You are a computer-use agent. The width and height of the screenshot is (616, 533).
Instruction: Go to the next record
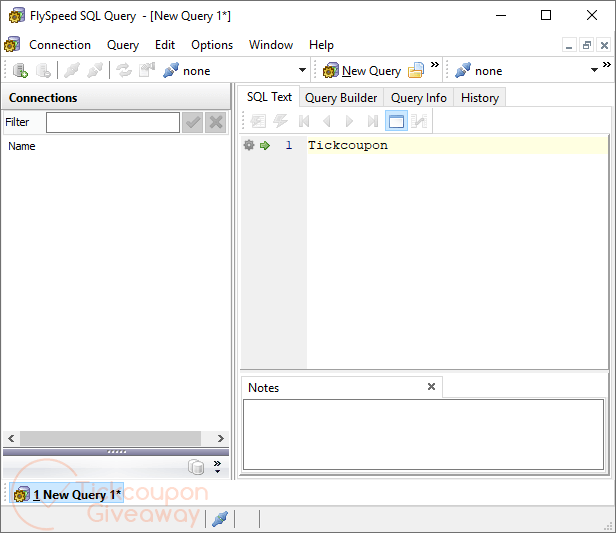pyautogui.click(x=349, y=121)
